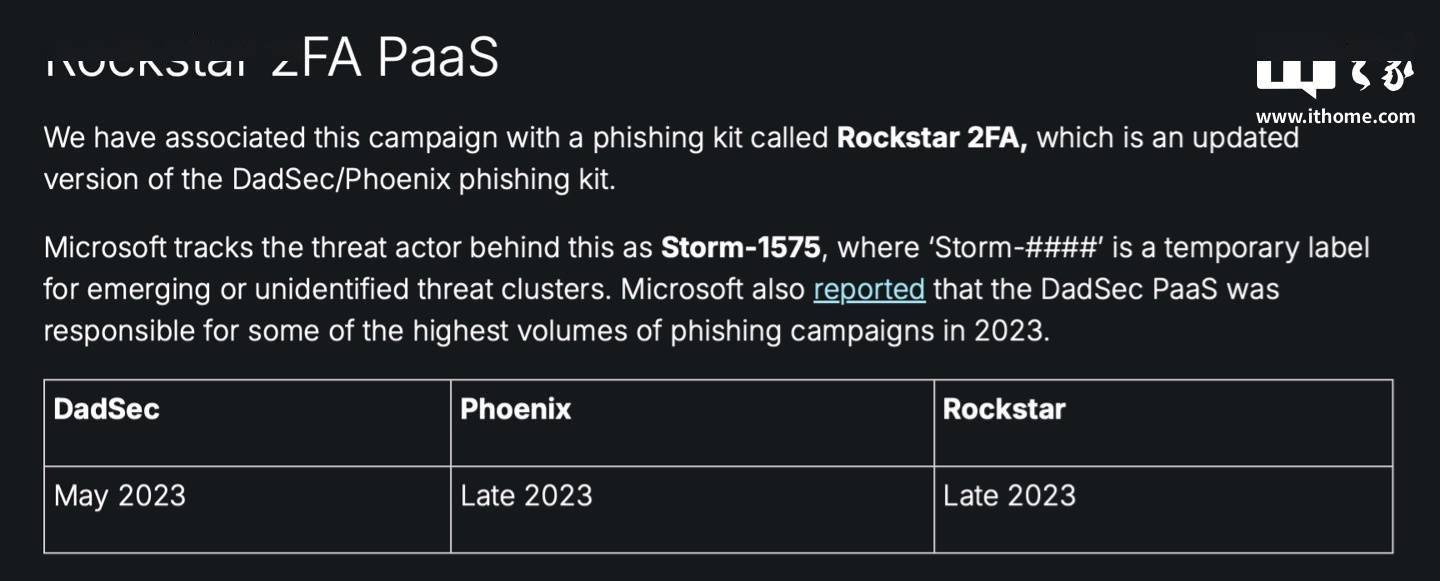
Task: Select the DadSec table header cell
Action: (x=247, y=423)
